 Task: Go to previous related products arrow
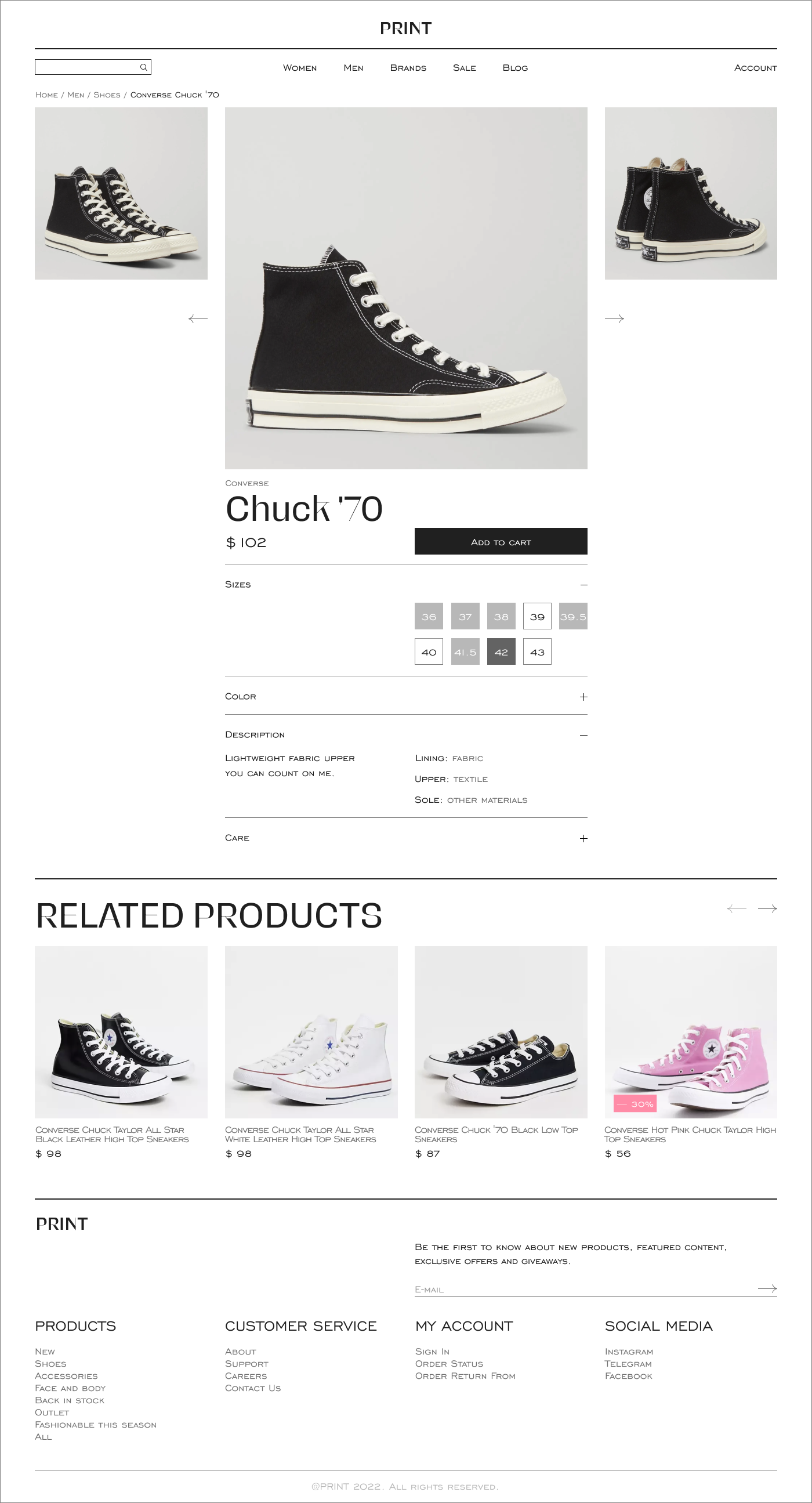(x=737, y=908)
